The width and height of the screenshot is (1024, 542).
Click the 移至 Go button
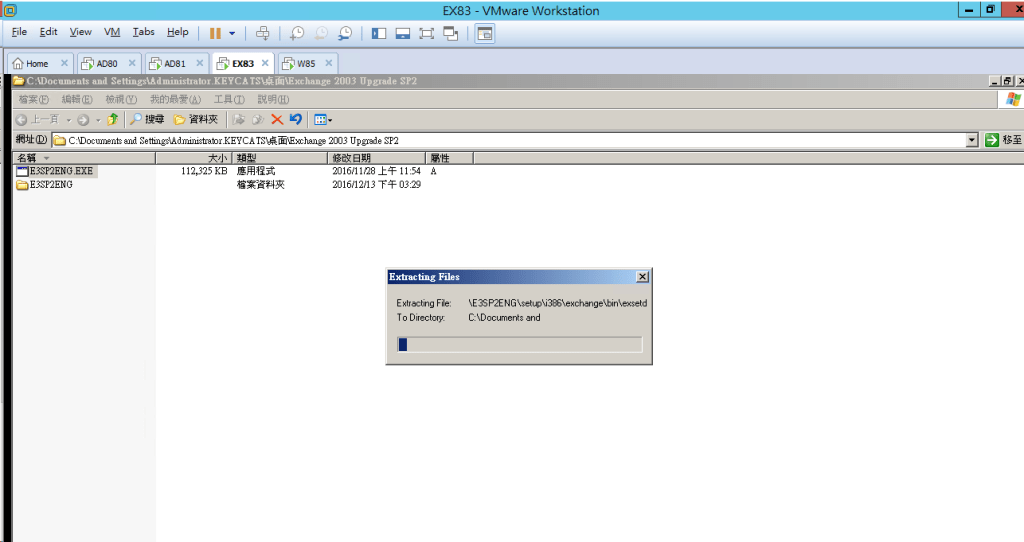pos(1003,140)
